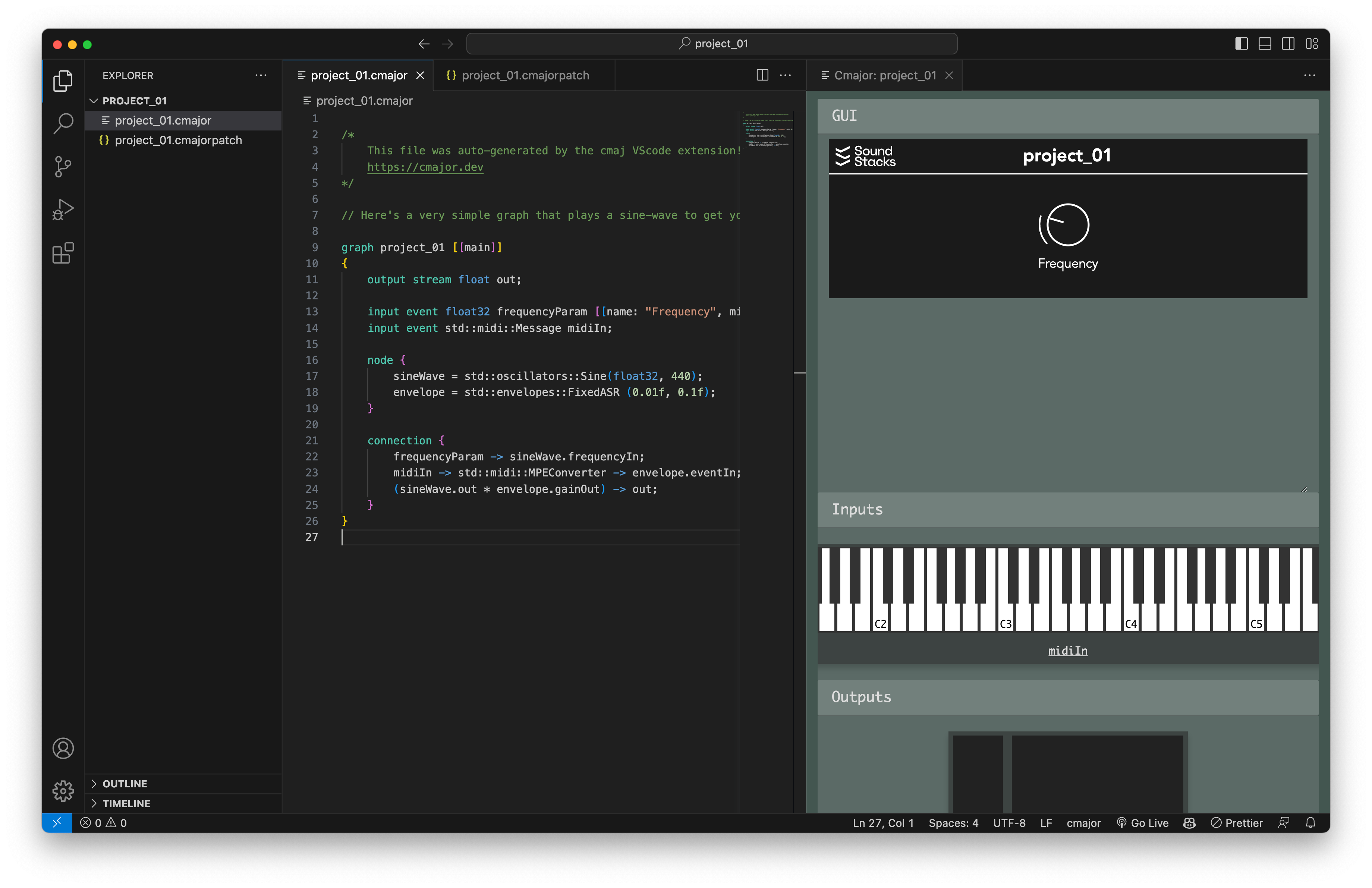
Task: Open the https://cmajor.dev link
Action: click(425, 167)
